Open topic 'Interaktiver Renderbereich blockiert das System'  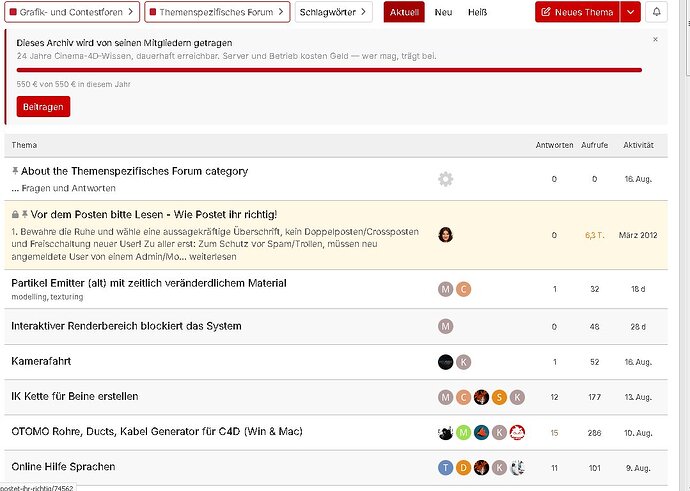[x=126, y=326]
